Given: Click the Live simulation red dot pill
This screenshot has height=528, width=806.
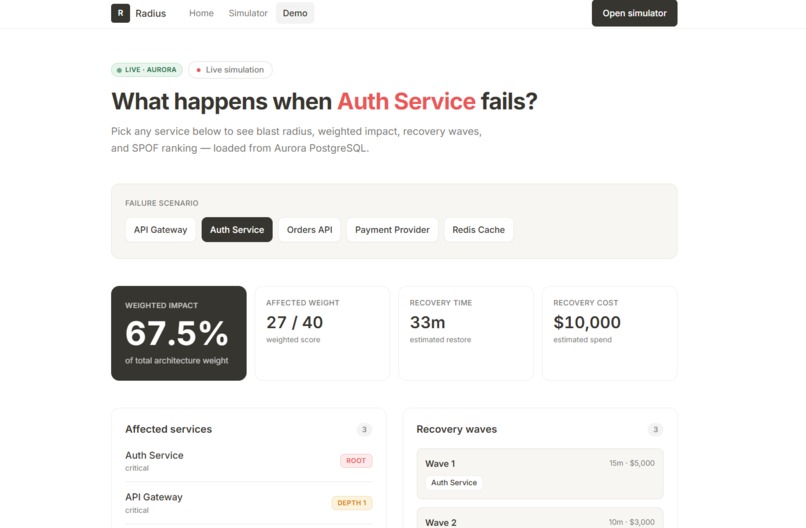Looking at the screenshot, I should pos(230,70).
